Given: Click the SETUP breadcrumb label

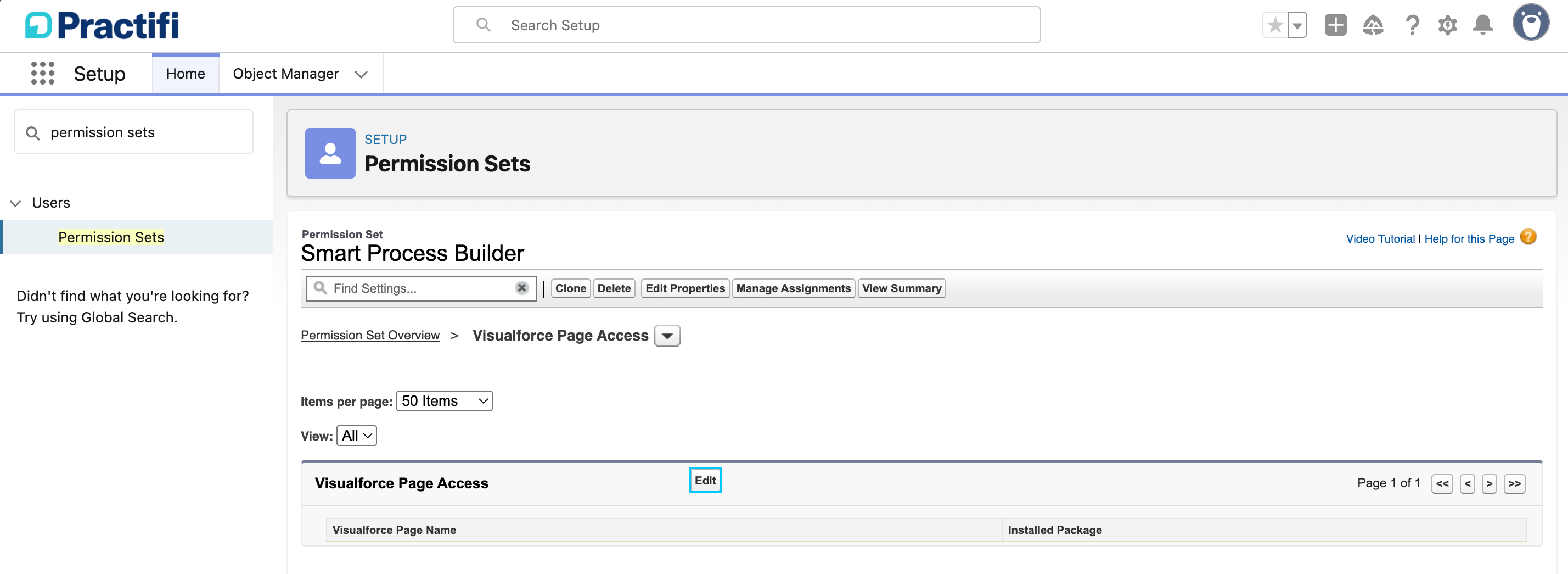Looking at the screenshot, I should (385, 140).
